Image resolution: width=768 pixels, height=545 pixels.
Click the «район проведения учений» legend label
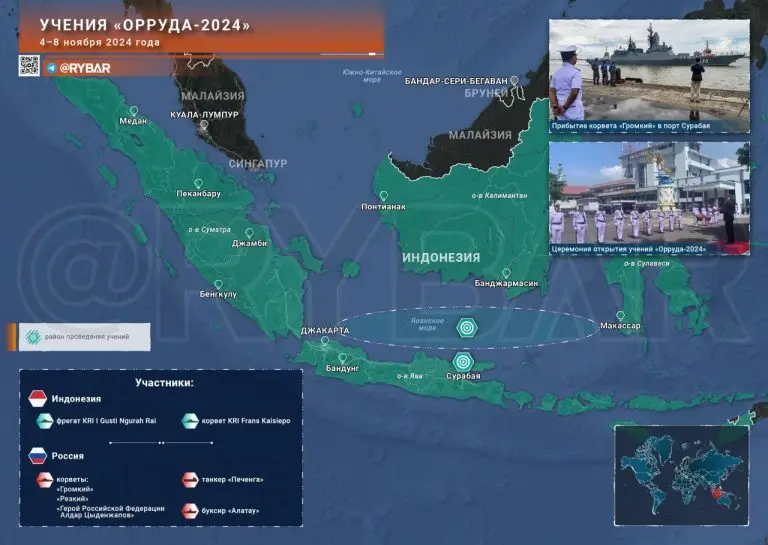[x=87, y=337]
